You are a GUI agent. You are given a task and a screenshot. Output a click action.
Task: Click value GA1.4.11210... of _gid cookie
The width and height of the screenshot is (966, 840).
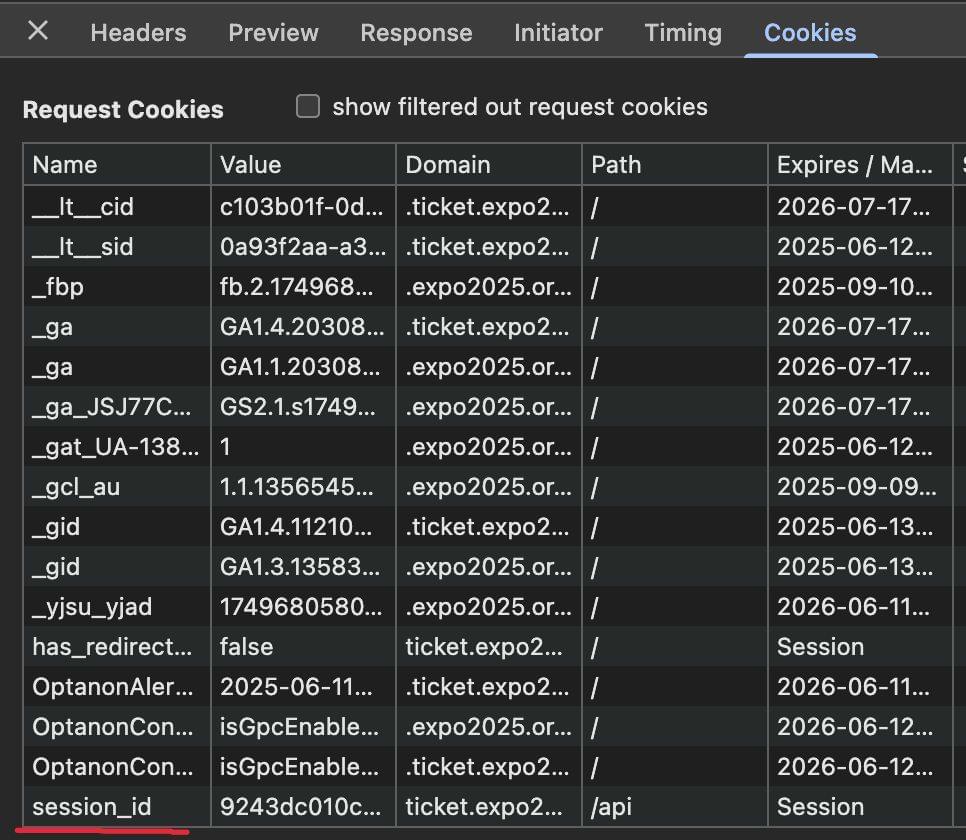[296, 527]
